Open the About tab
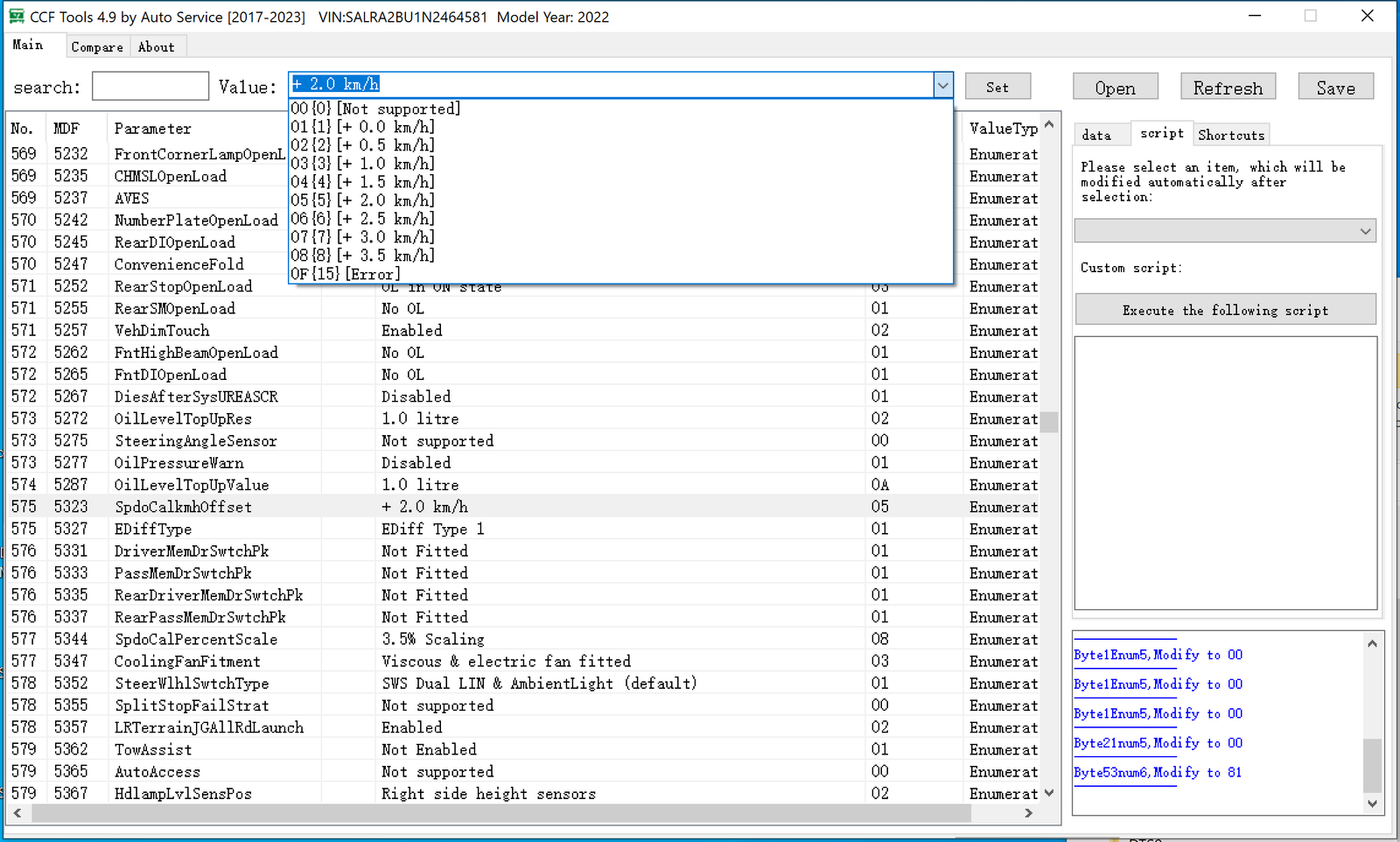 [x=157, y=47]
